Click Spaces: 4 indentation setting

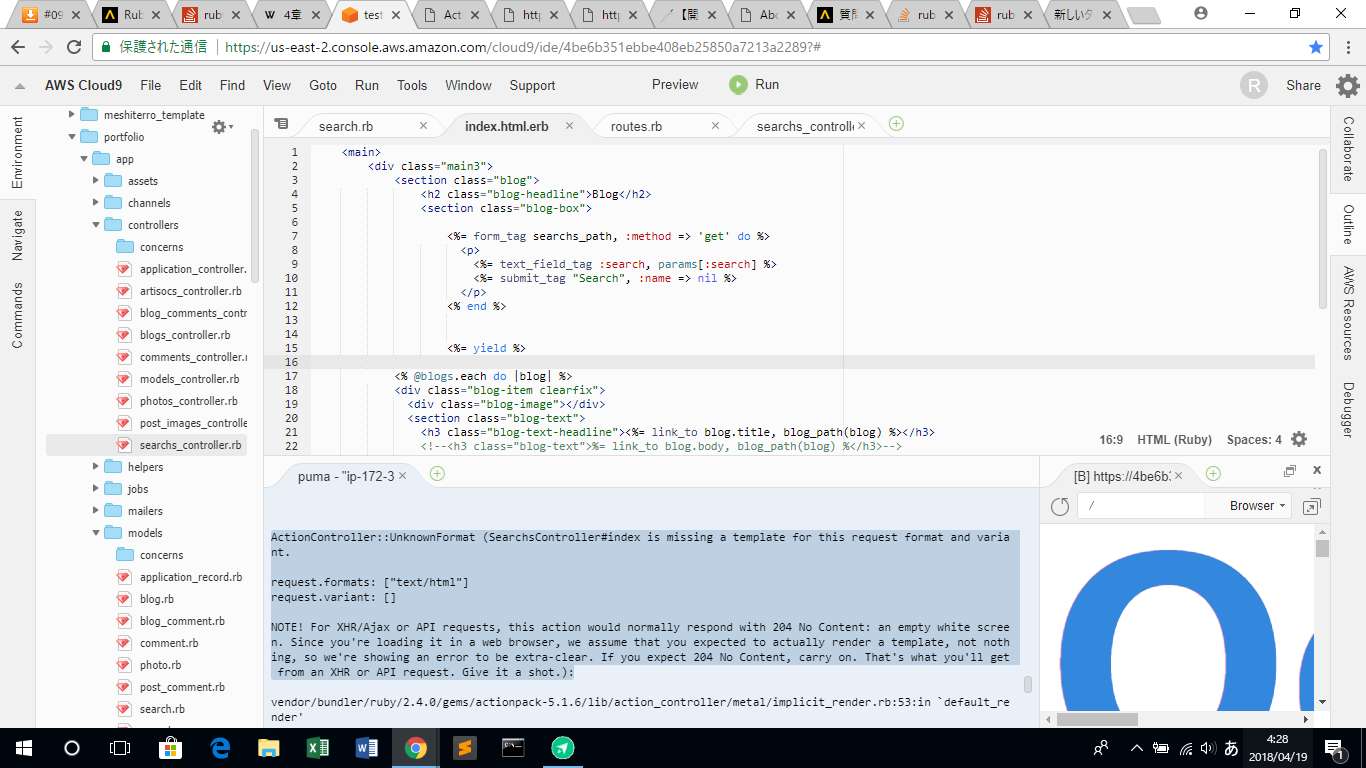[1254, 440]
